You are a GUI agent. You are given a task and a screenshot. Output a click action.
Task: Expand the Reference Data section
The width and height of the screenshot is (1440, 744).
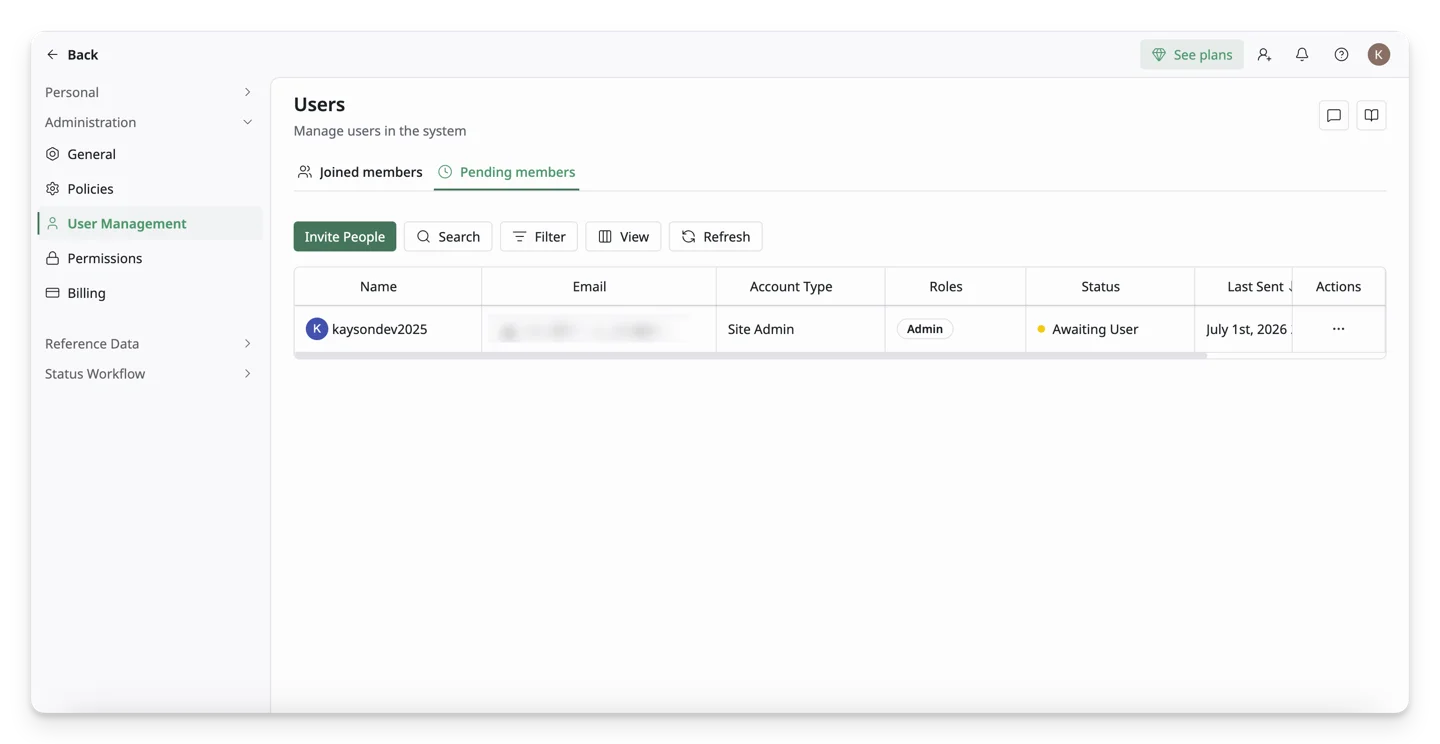148,344
